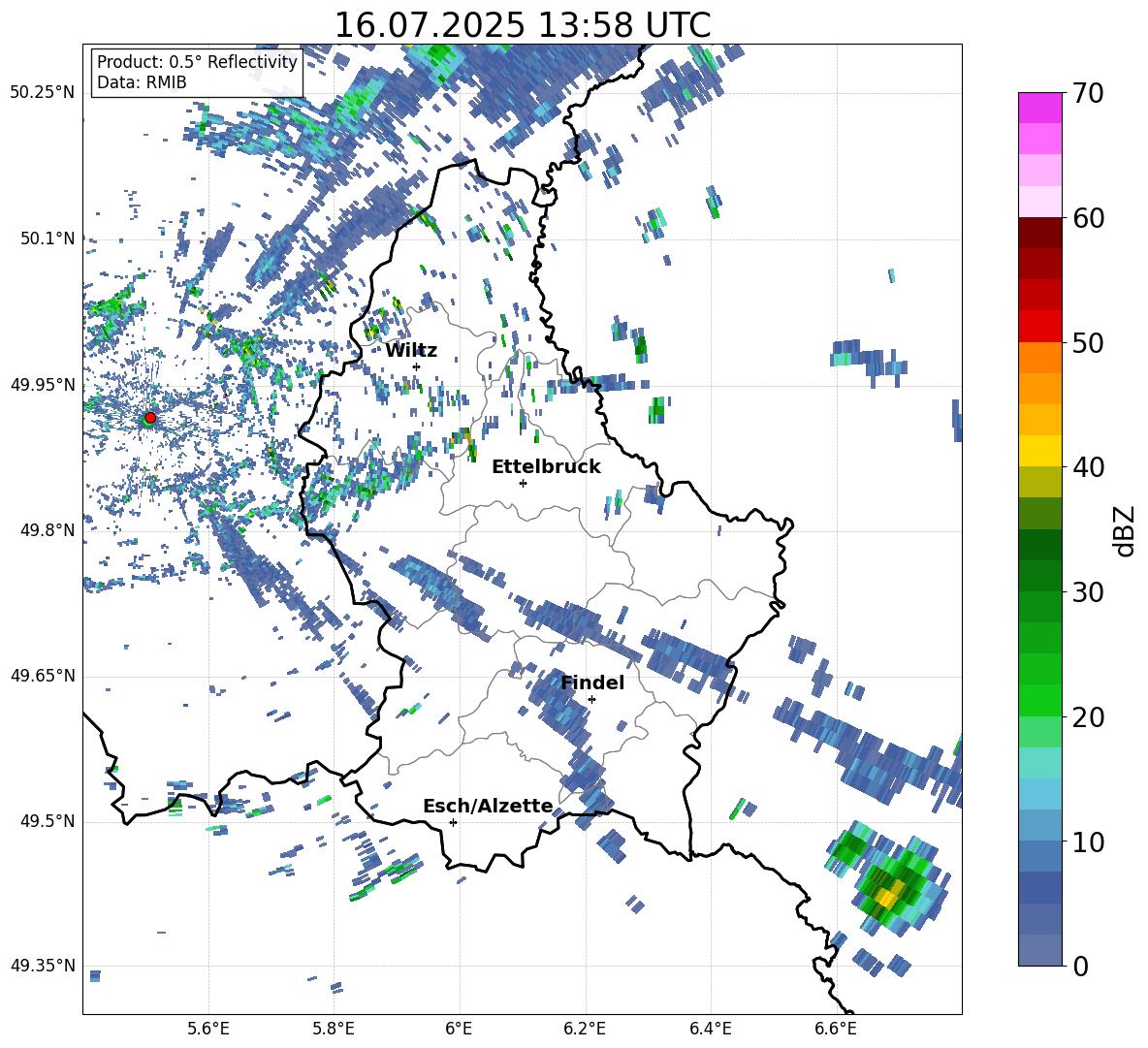The image size is (1148, 1048).
Task: Click the 6.2°E longitude label
Action: [x=585, y=1029]
